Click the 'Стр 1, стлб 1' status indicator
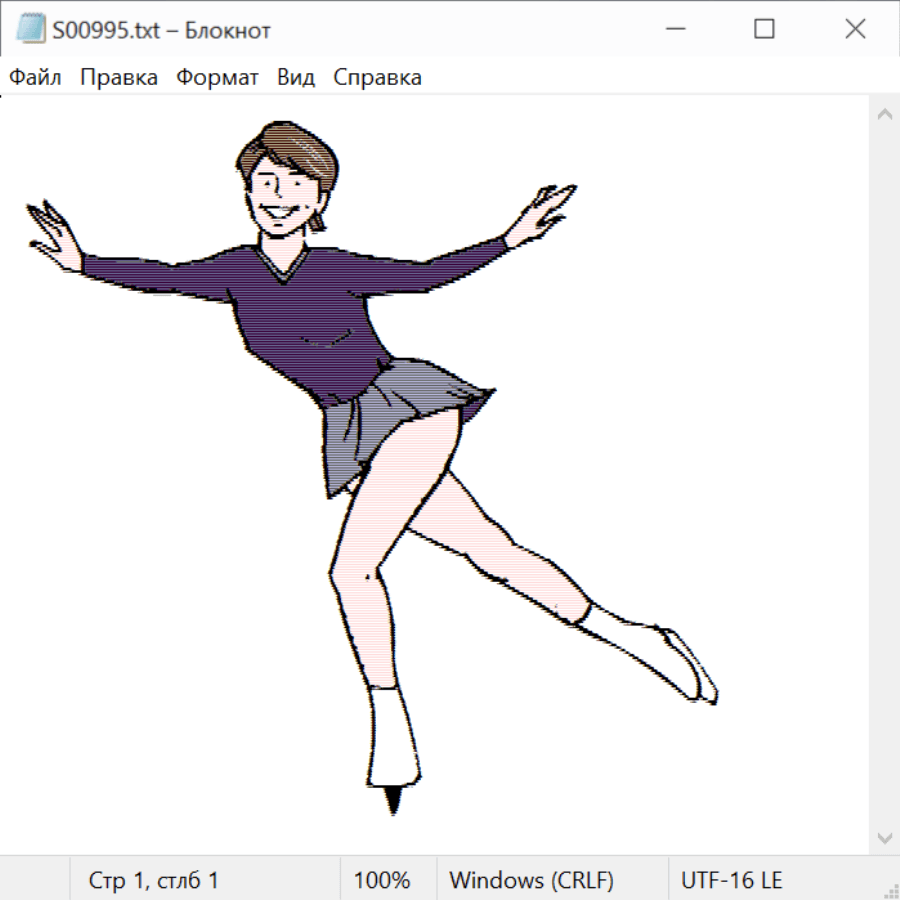Viewport: 900px width, 900px height. coord(153,881)
